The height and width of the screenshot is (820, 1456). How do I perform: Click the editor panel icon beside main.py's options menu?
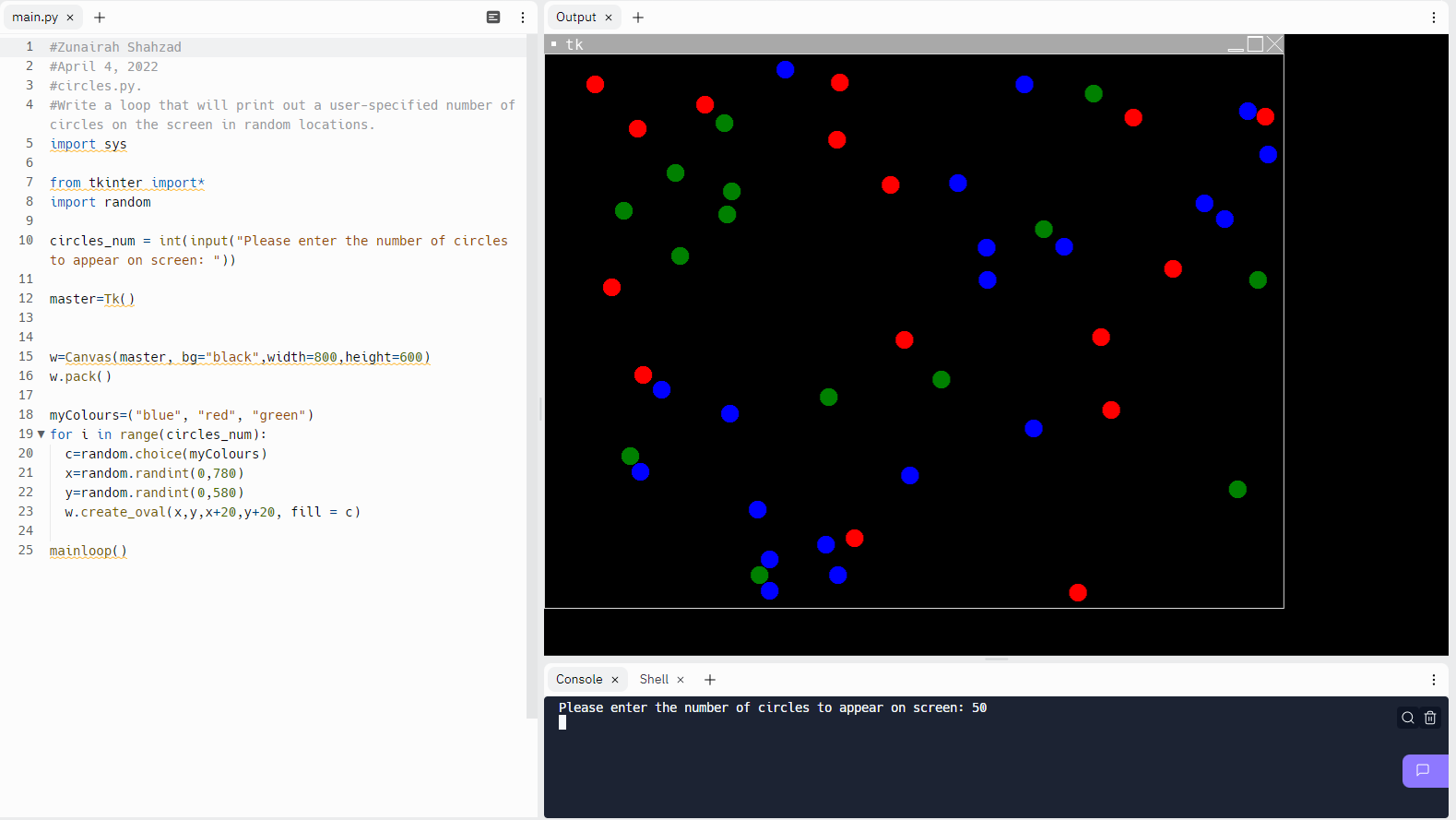[x=493, y=18]
